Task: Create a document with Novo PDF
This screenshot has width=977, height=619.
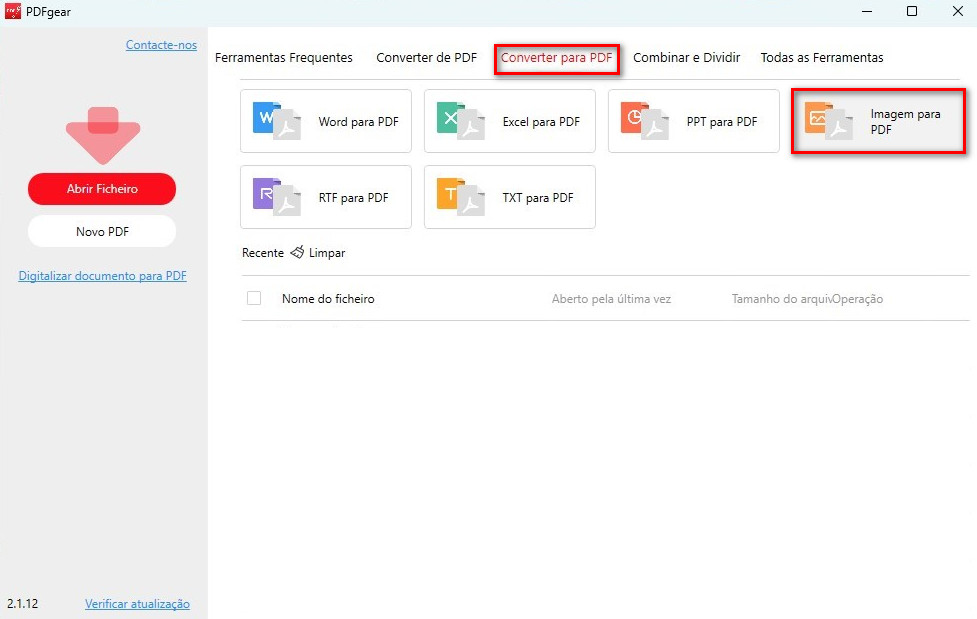Action: (x=101, y=231)
